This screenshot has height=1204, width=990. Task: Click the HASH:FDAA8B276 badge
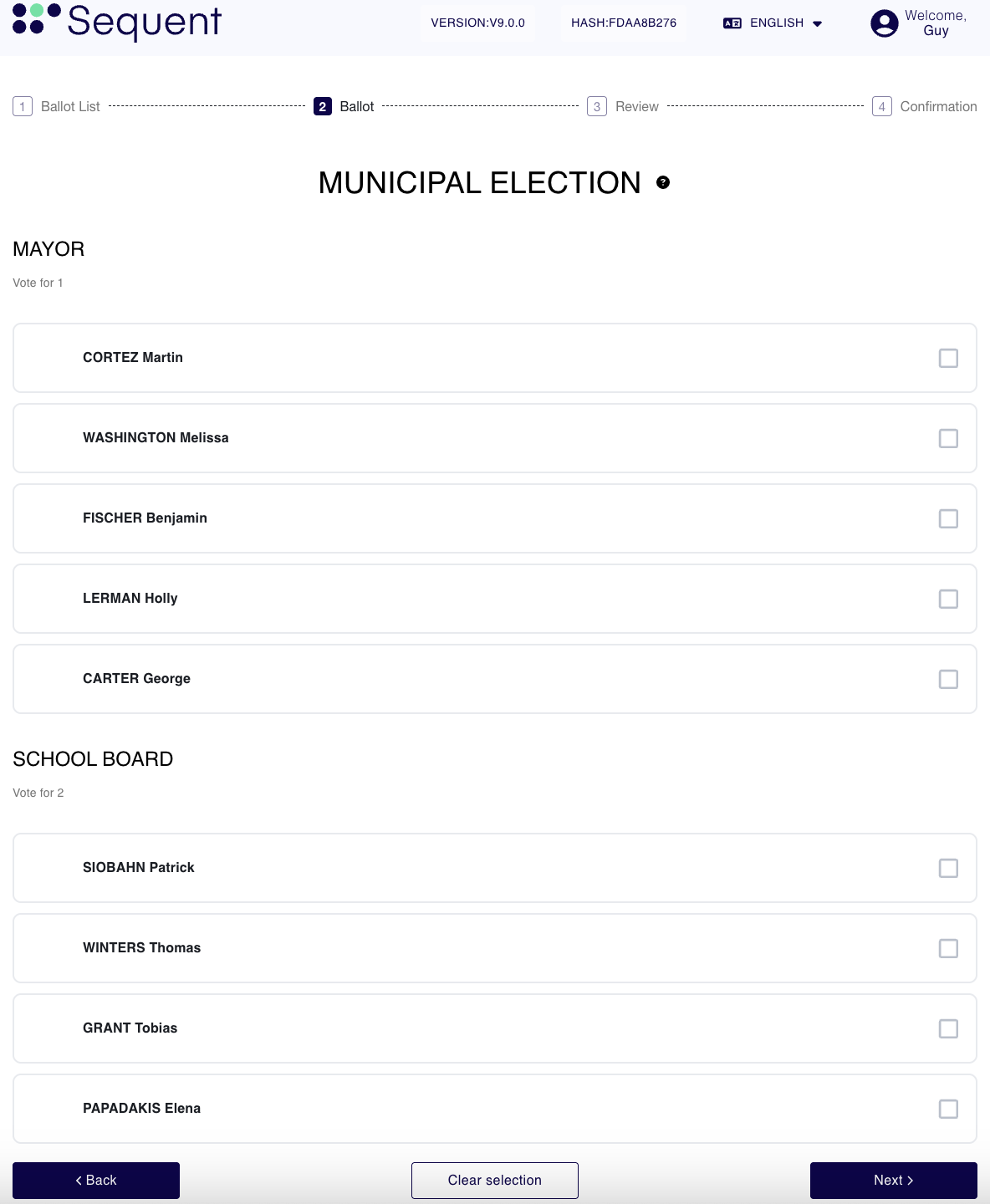[622, 23]
